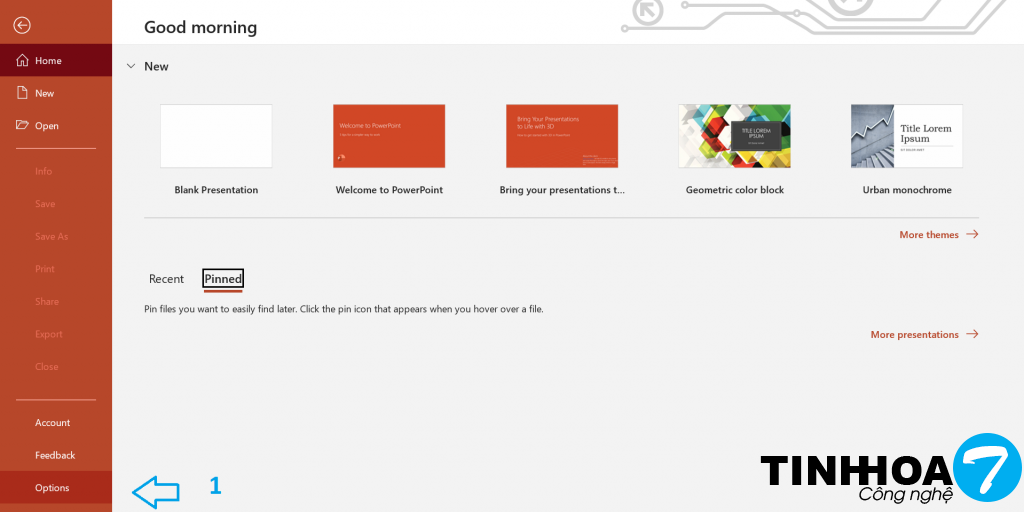Screen dimensions: 1024x512
Task: Click the Open folder icon in sidebar
Action: click(22, 126)
